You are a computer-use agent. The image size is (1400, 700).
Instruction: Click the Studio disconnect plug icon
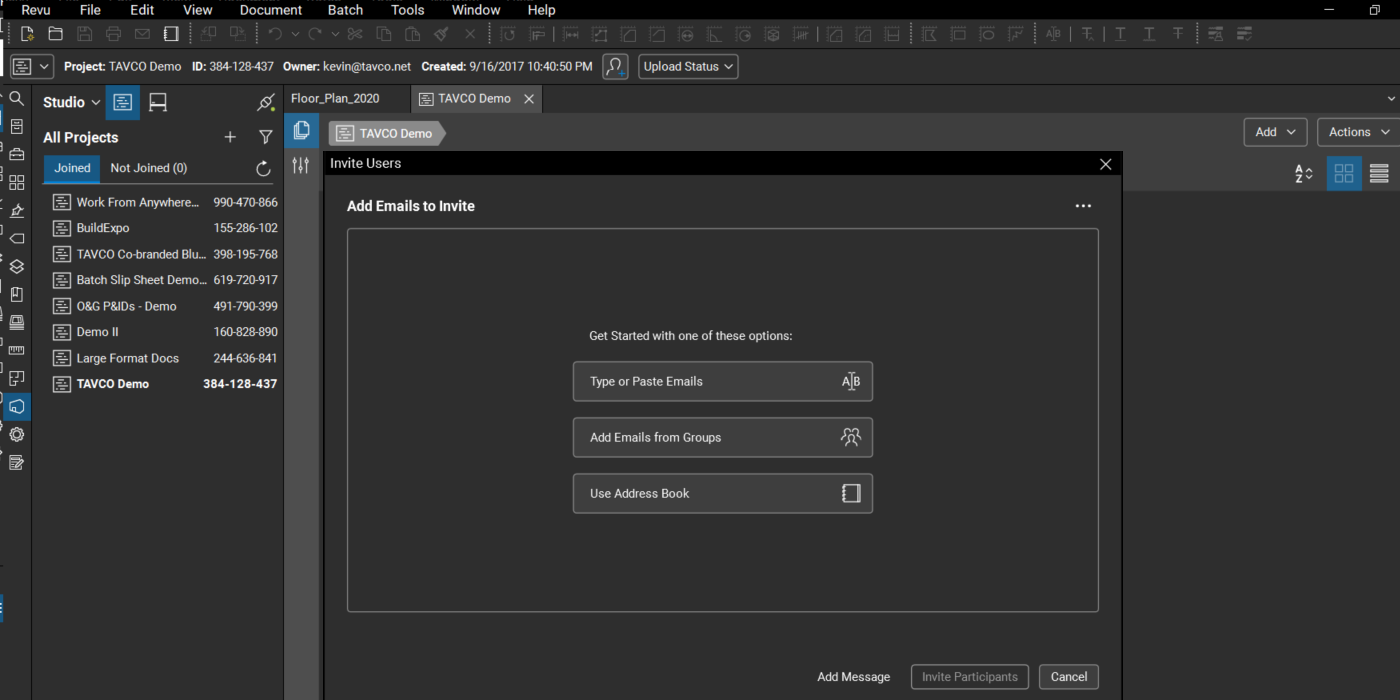coord(265,102)
